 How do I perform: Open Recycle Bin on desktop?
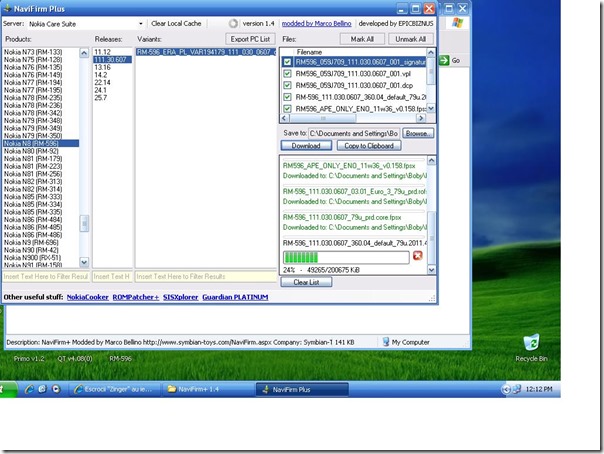[531, 348]
